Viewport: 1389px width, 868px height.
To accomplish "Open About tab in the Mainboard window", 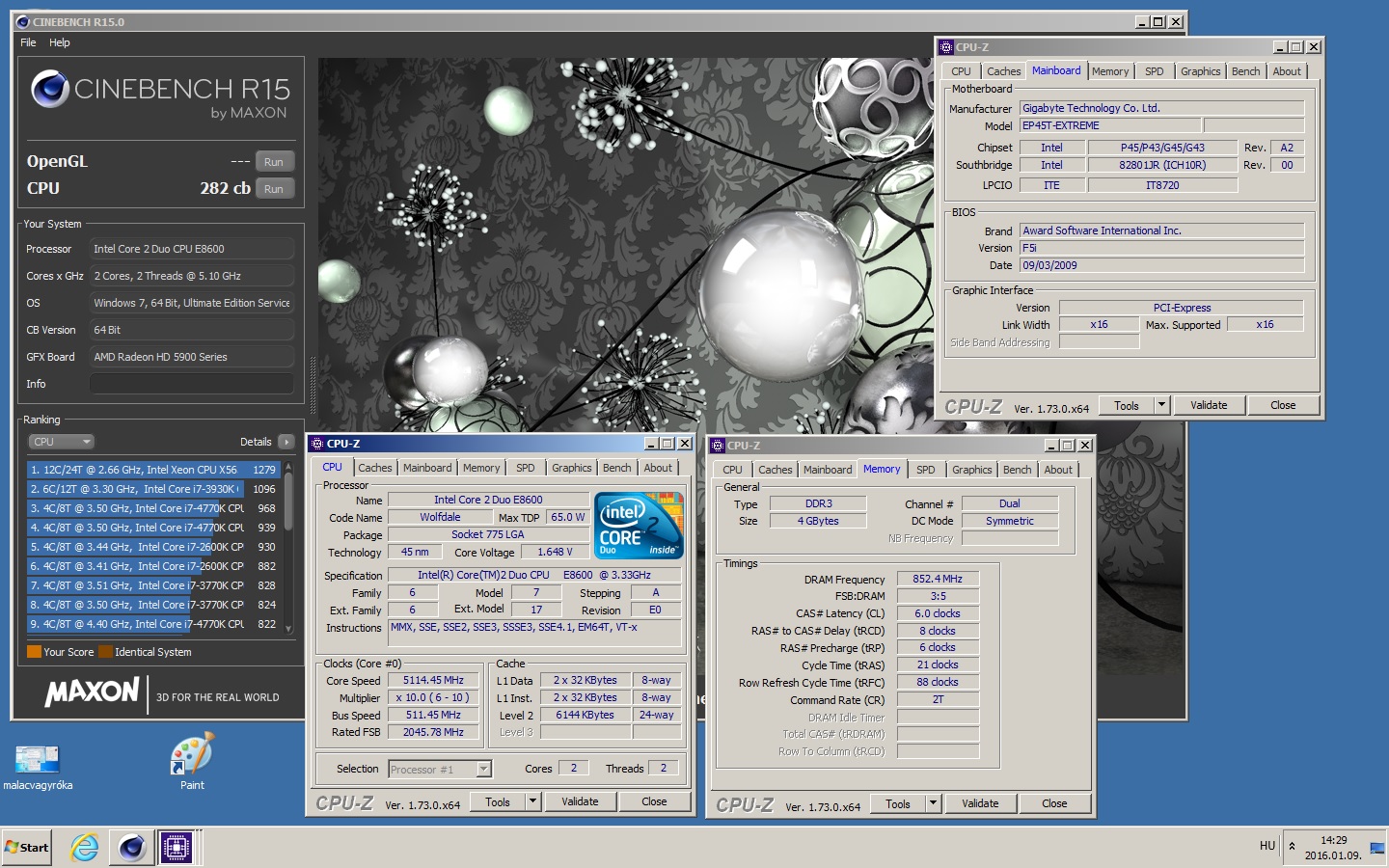I will click(x=1287, y=71).
